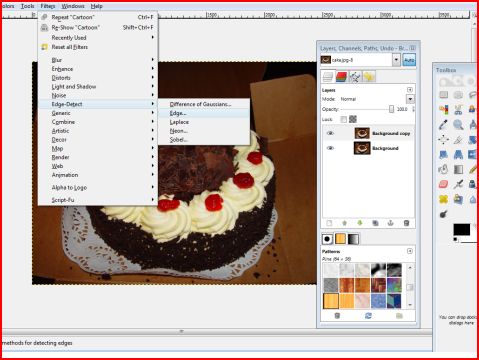Select the Ellipse Select tool in Toolbox

(x=458, y=95)
